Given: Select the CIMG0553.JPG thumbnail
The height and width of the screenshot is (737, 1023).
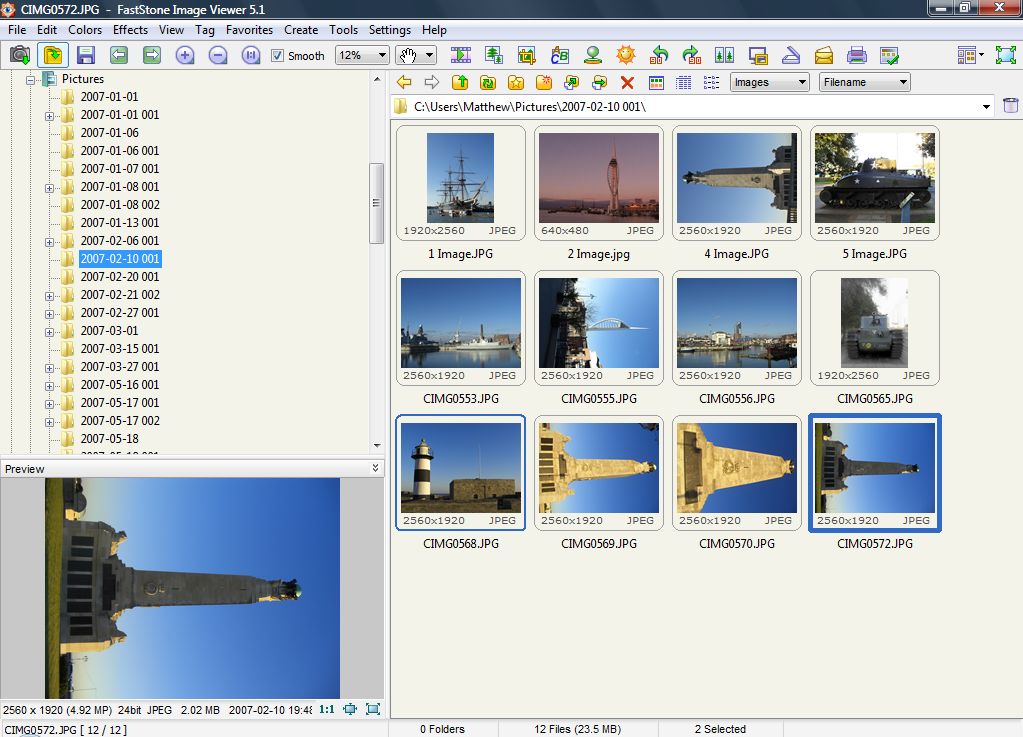Looking at the screenshot, I should click(x=460, y=330).
